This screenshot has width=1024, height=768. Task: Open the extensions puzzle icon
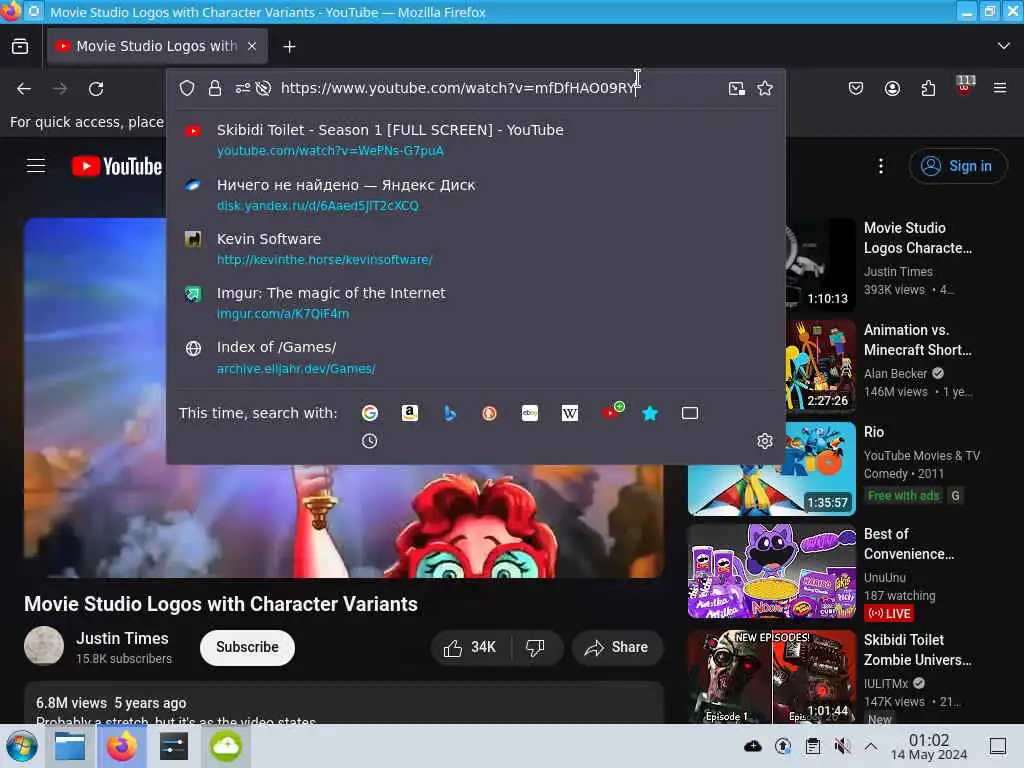[x=928, y=88]
